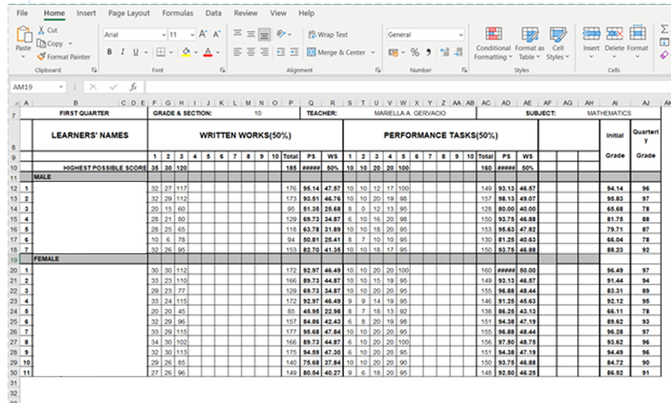Open Font group dialog launcher
Image resolution: width=671 pixels, height=403 pixels.
pyautogui.click(x=223, y=70)
